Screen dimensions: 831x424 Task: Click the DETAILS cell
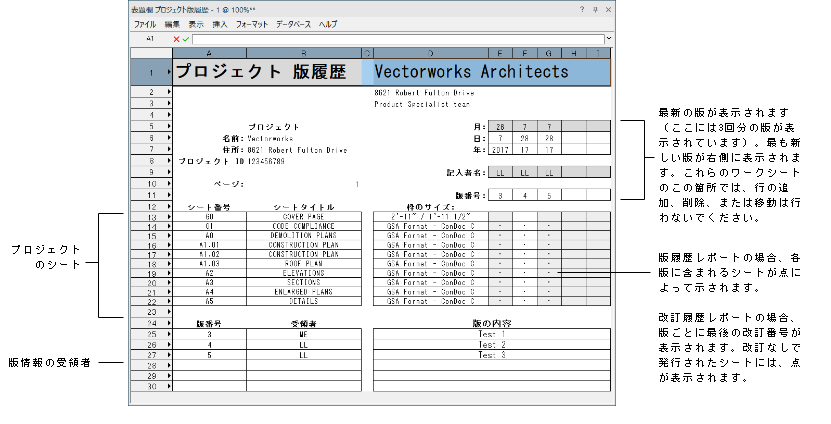(304, 301)
